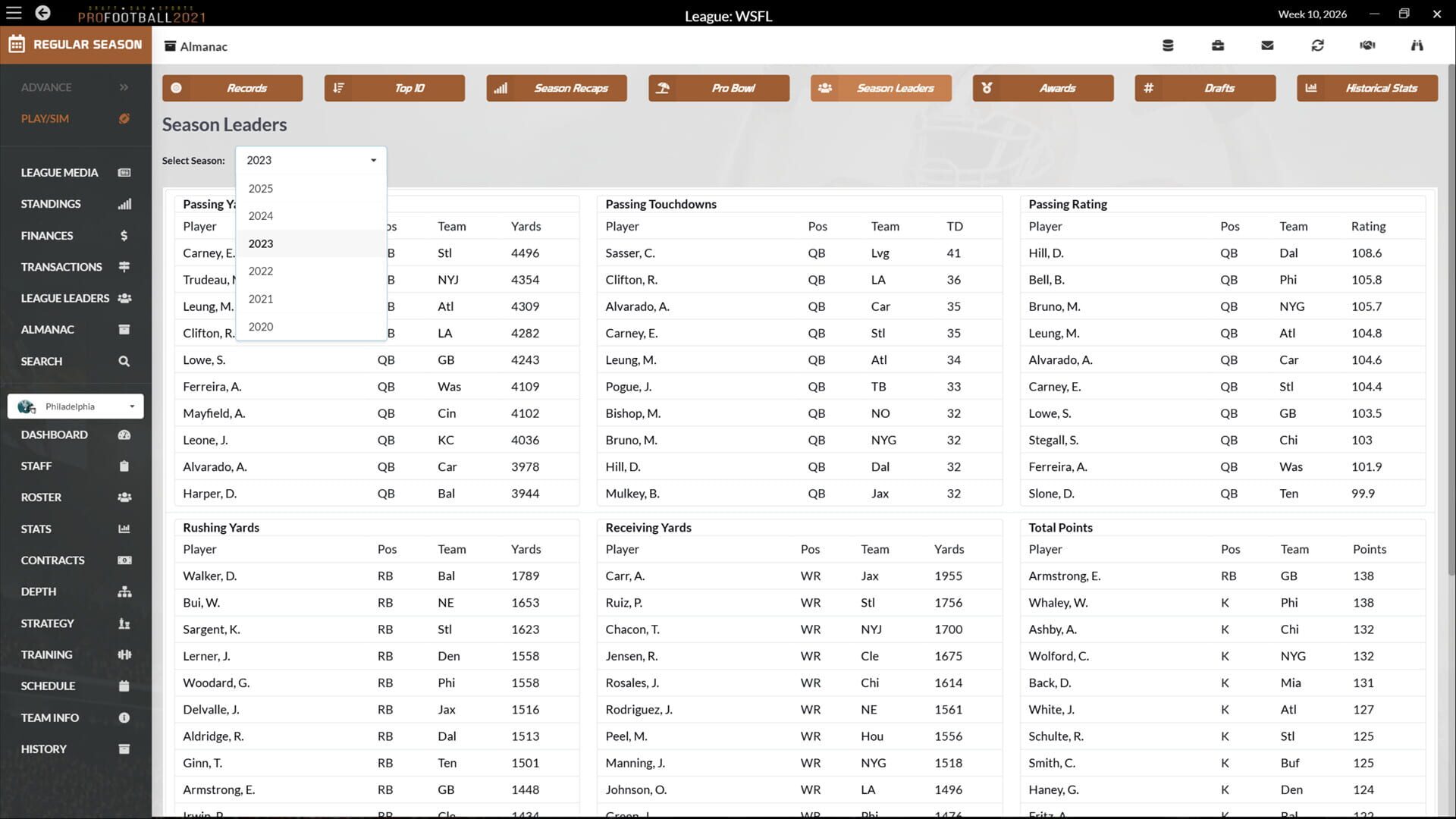The image size is (1456, 819).
Task: Open the Top 10 button
Action: point(394,88)
